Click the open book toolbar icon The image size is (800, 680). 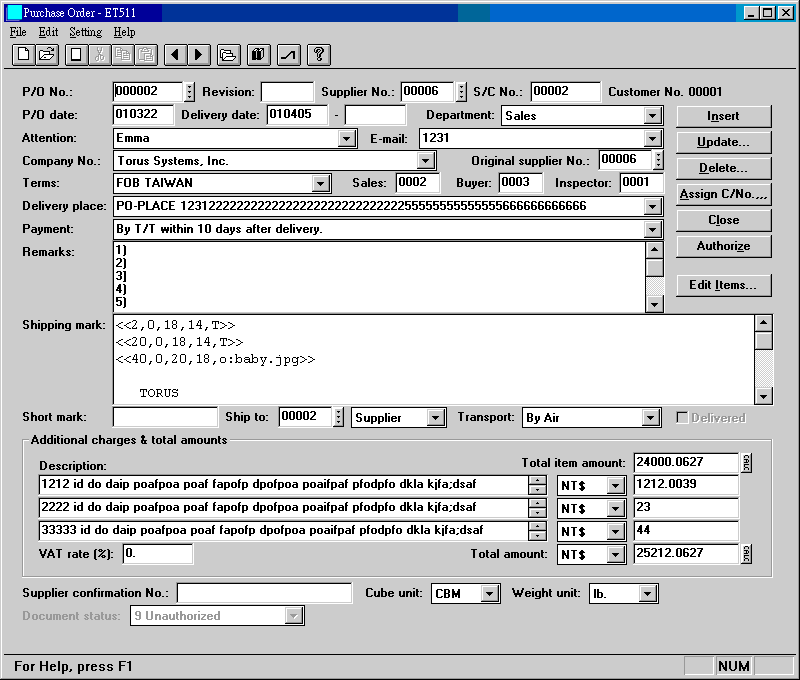(259, 55)
